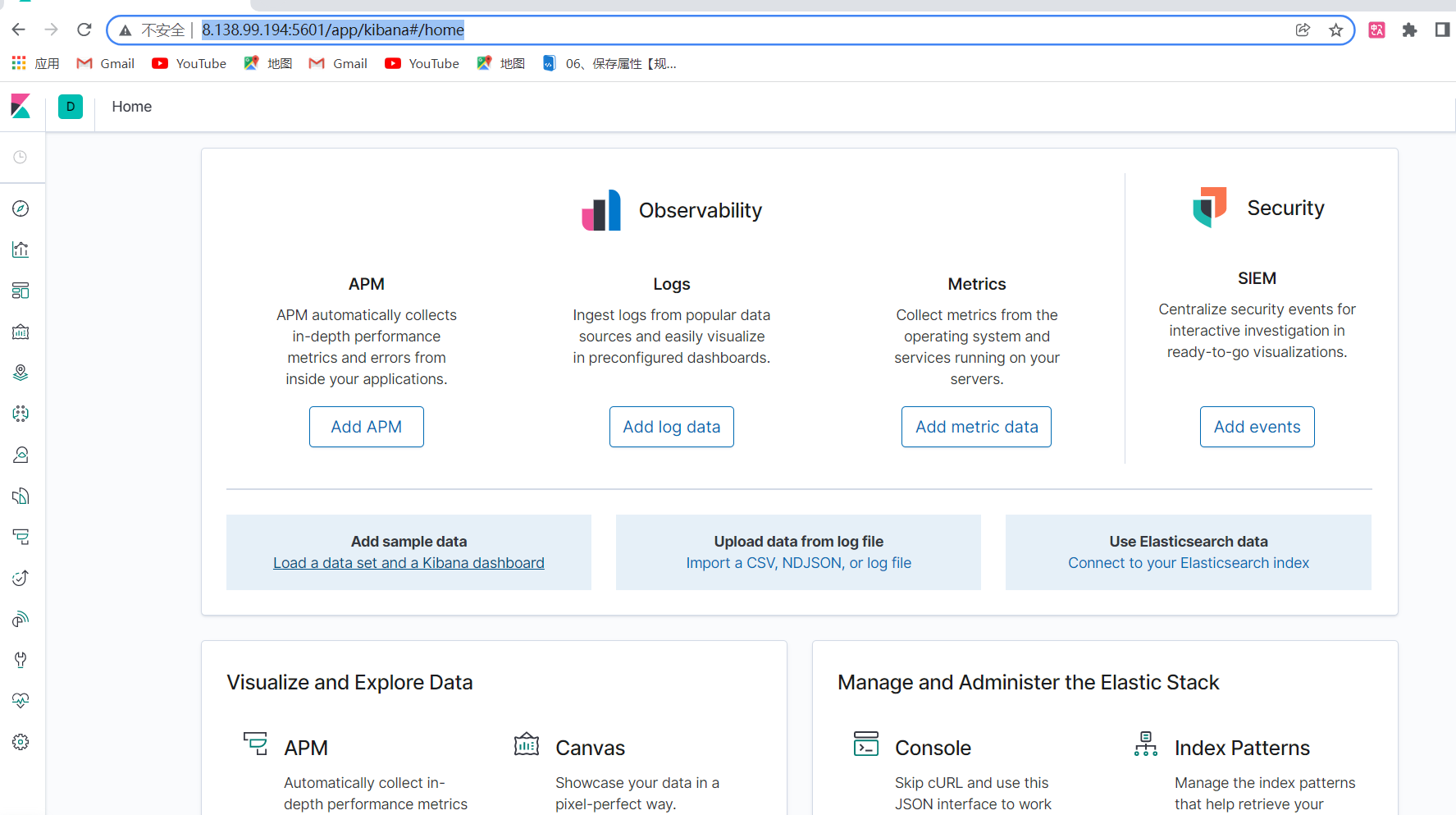Open the APM heading under Visualize and Explore
The width and height of the screenshot is (1456, 815).
[x=306, y=748]
